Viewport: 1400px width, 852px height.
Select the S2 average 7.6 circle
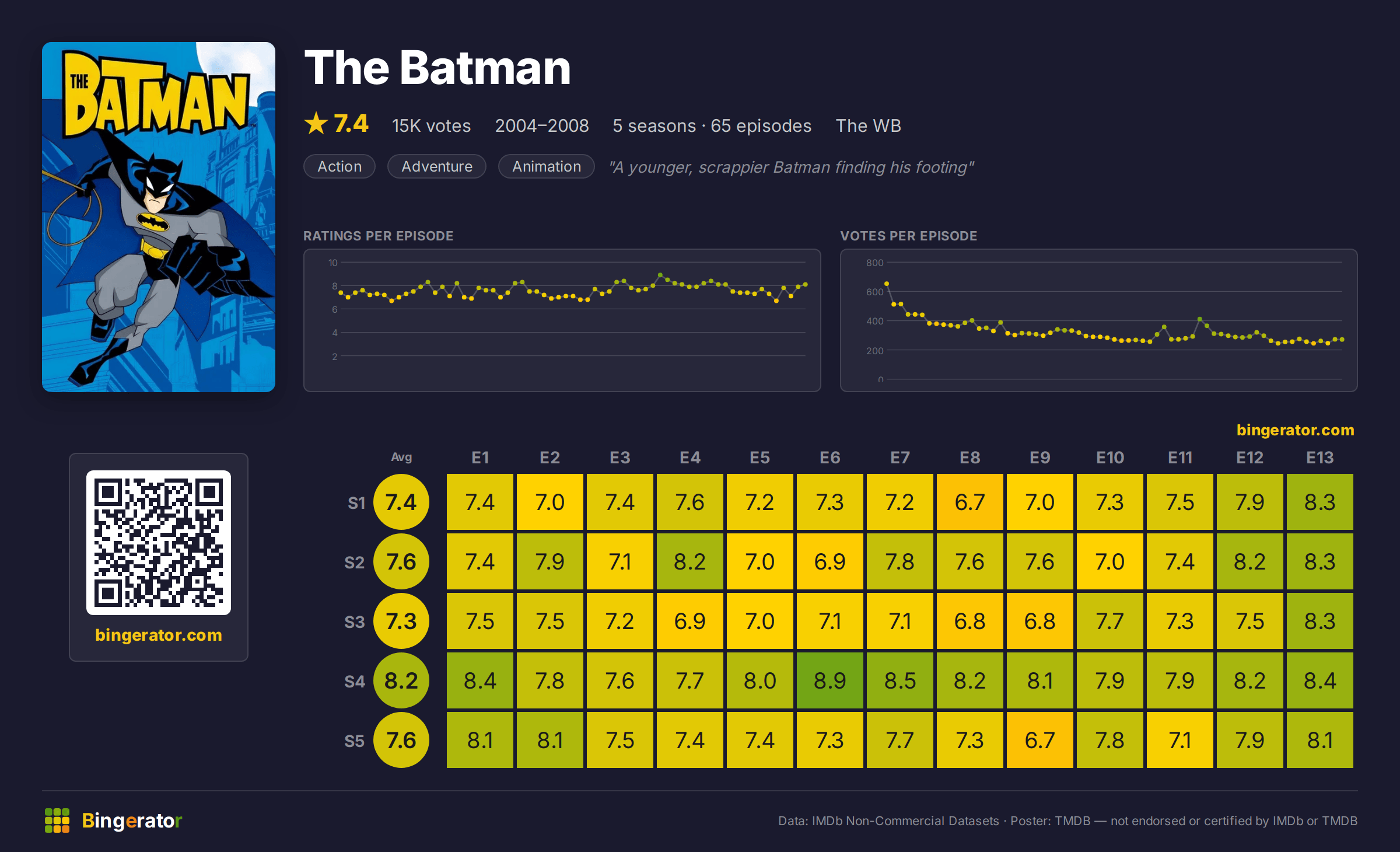[x=401, y=562]
